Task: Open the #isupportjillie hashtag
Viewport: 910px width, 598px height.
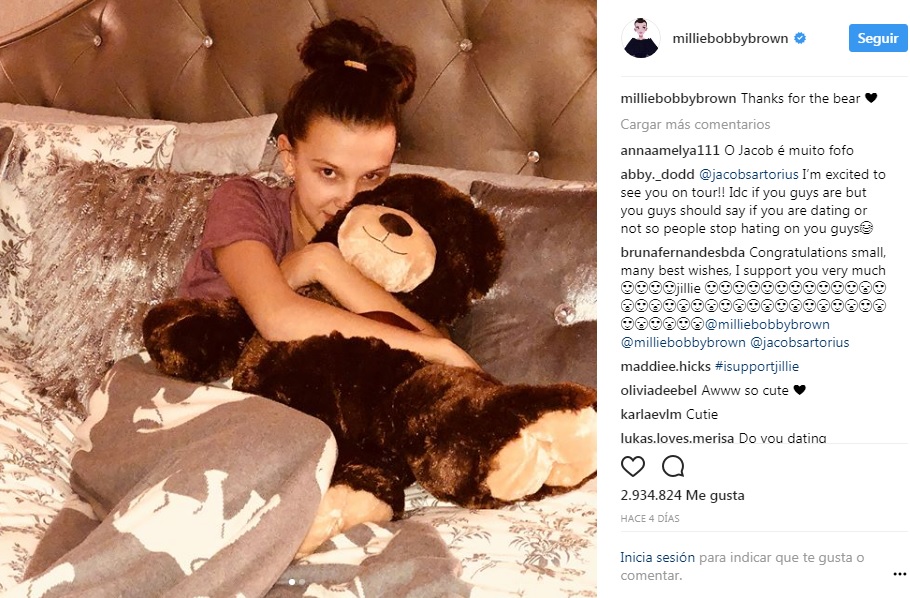Action: 757,366
